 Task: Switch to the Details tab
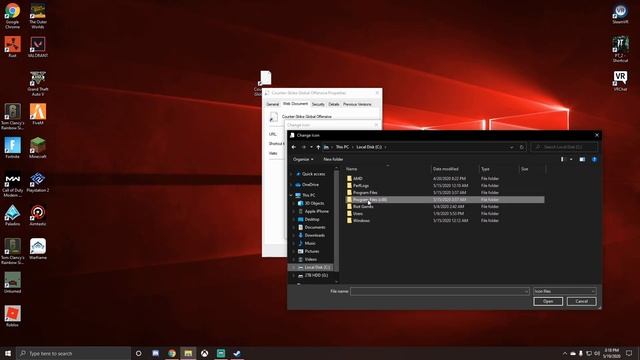(x=334, y=104)
